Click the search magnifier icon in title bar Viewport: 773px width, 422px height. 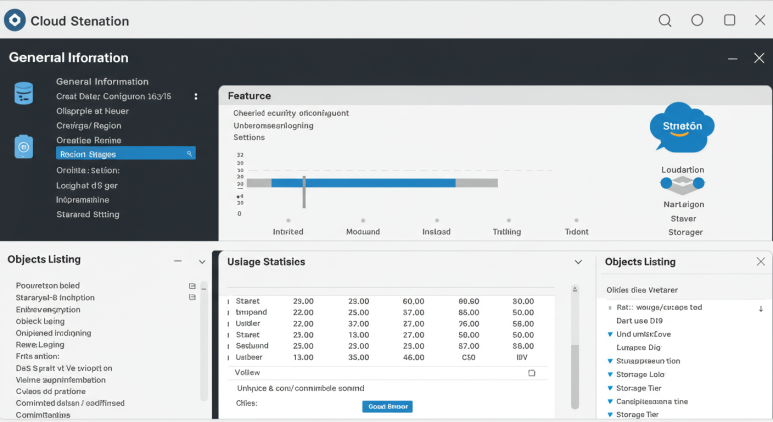click(665, 21)
